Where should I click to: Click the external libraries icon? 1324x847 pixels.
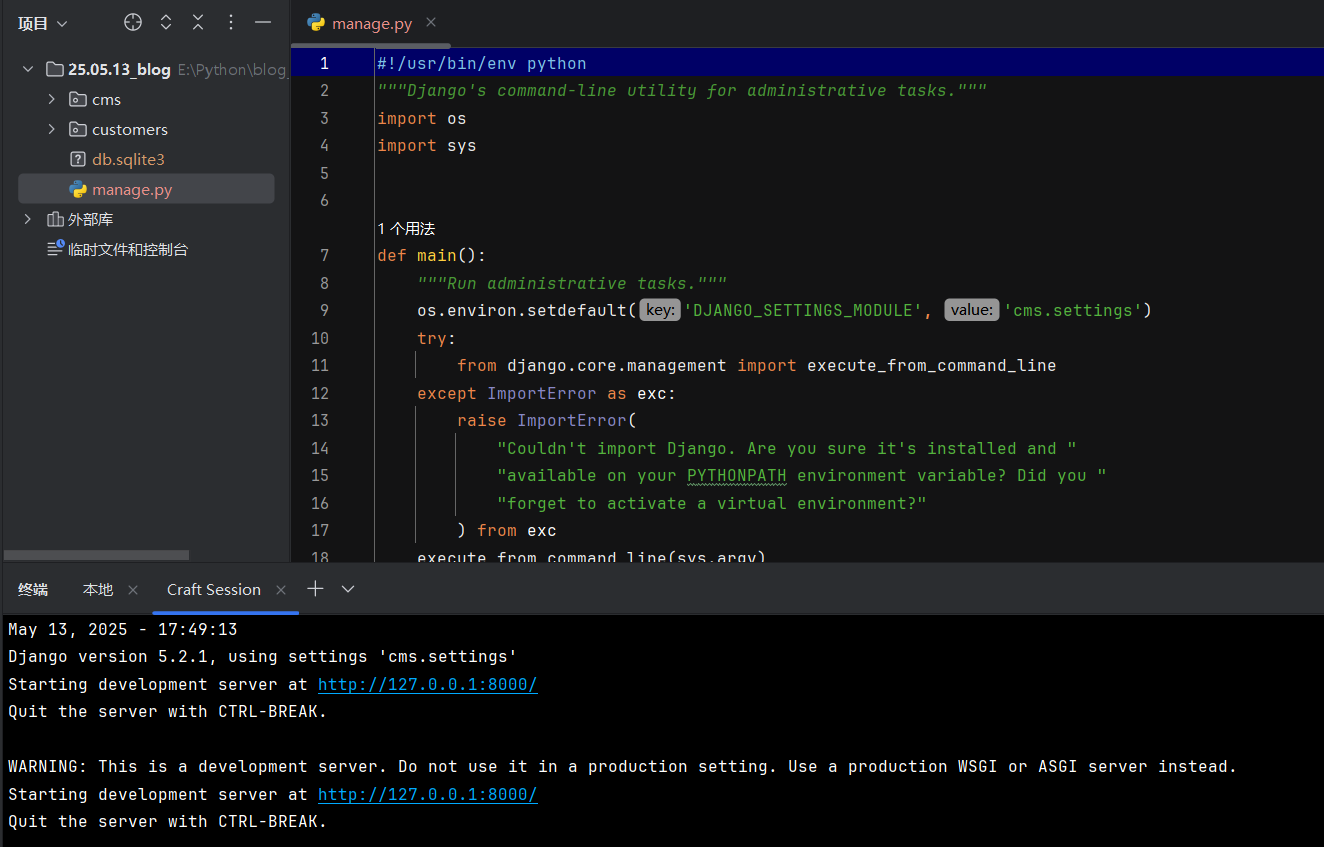pos(55,220)
